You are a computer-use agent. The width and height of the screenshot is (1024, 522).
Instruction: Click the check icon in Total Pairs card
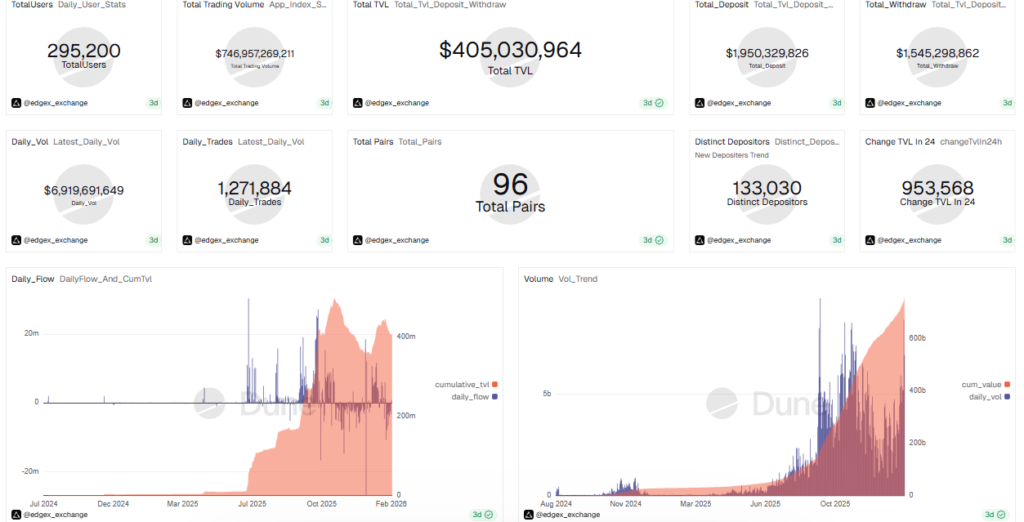point(660,240)
